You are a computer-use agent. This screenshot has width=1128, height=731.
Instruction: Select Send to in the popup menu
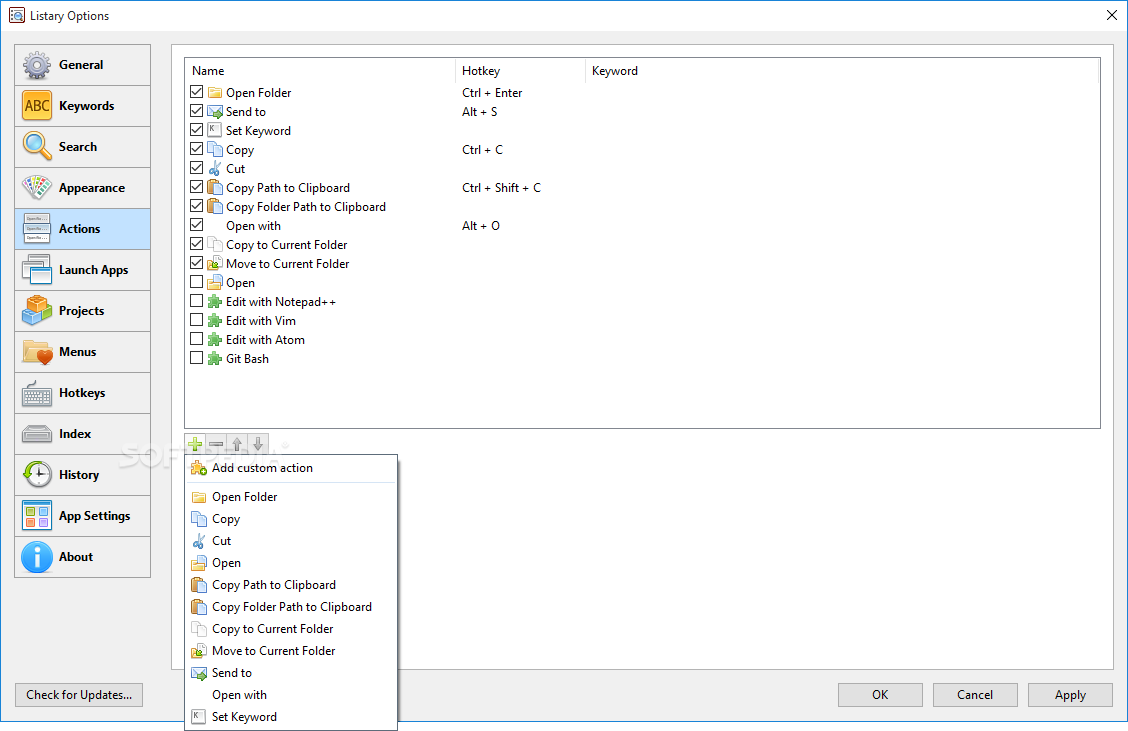[291, 673]
